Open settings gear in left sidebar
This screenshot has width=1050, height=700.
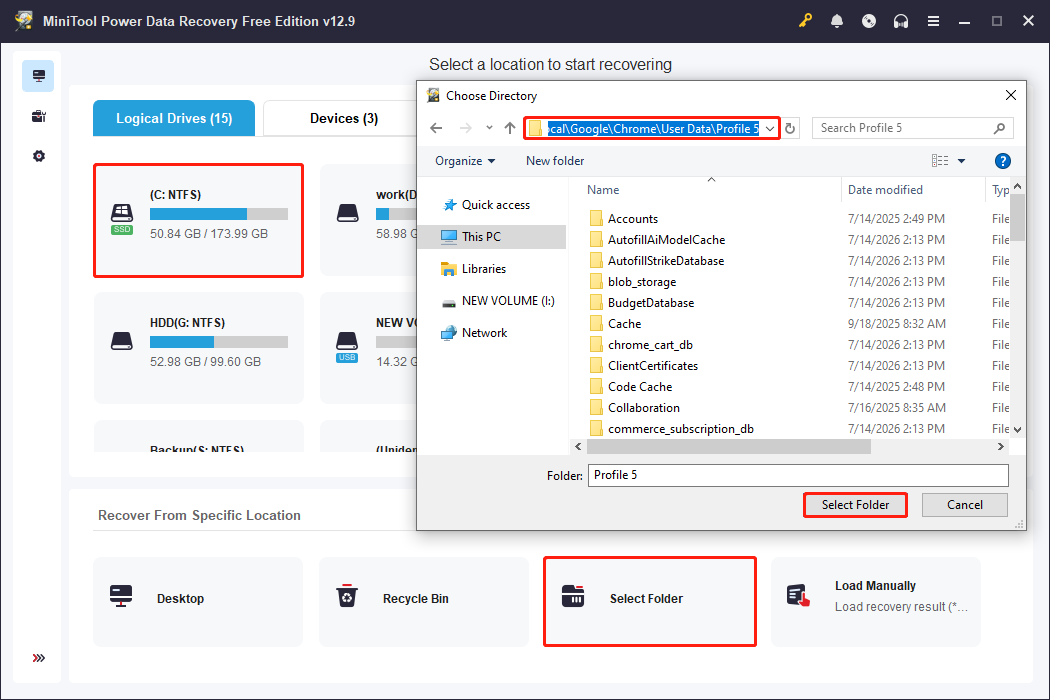click(x=38, y=156)
